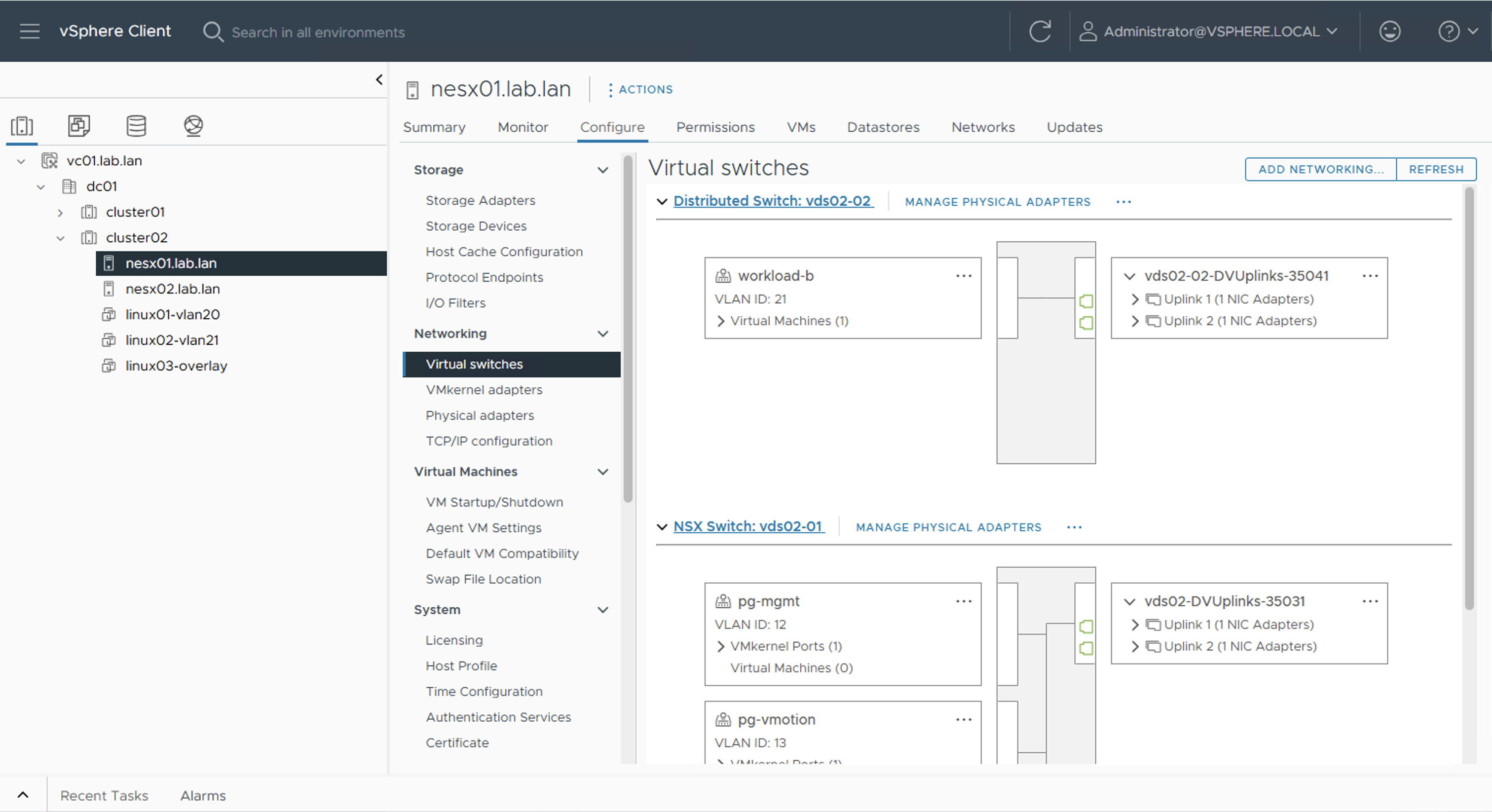
Task: Switch to Networking inventory view icon
Action: coord(193,126)
